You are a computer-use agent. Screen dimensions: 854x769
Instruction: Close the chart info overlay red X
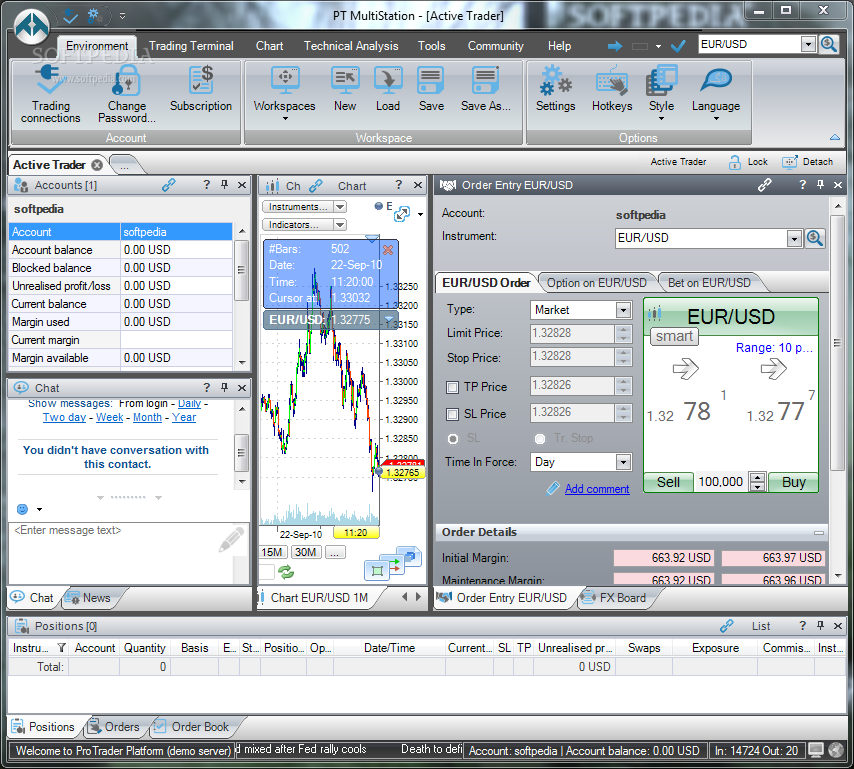click(388, 250)
